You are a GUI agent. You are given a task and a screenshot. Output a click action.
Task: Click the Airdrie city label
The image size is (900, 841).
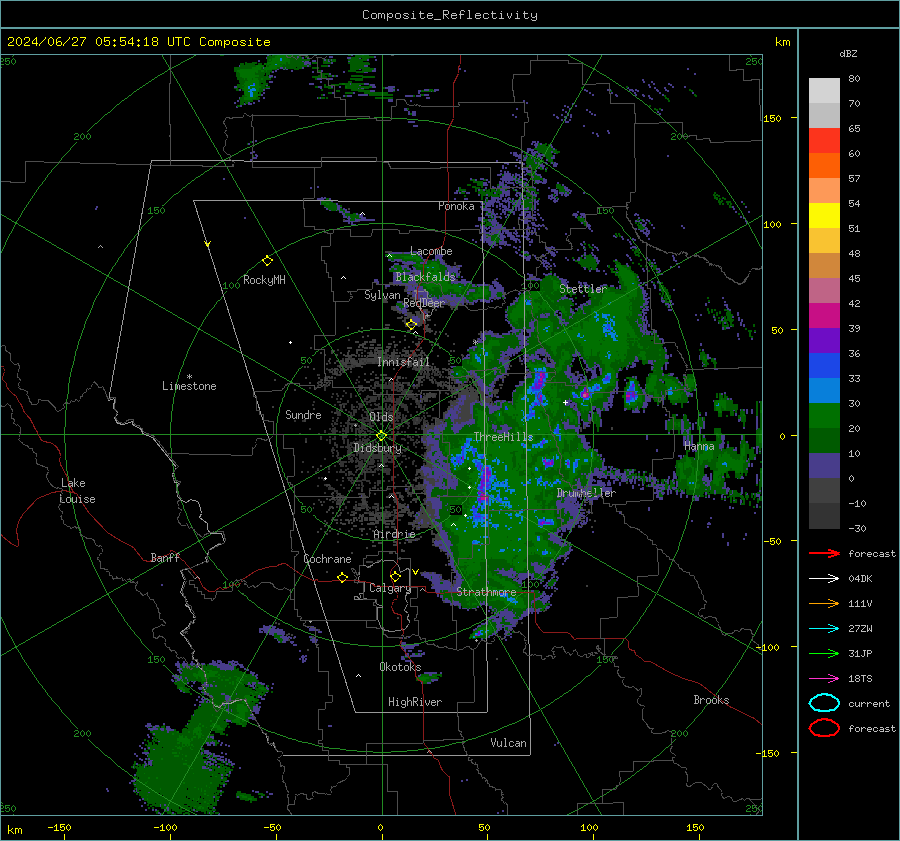(x=394, y=534)
